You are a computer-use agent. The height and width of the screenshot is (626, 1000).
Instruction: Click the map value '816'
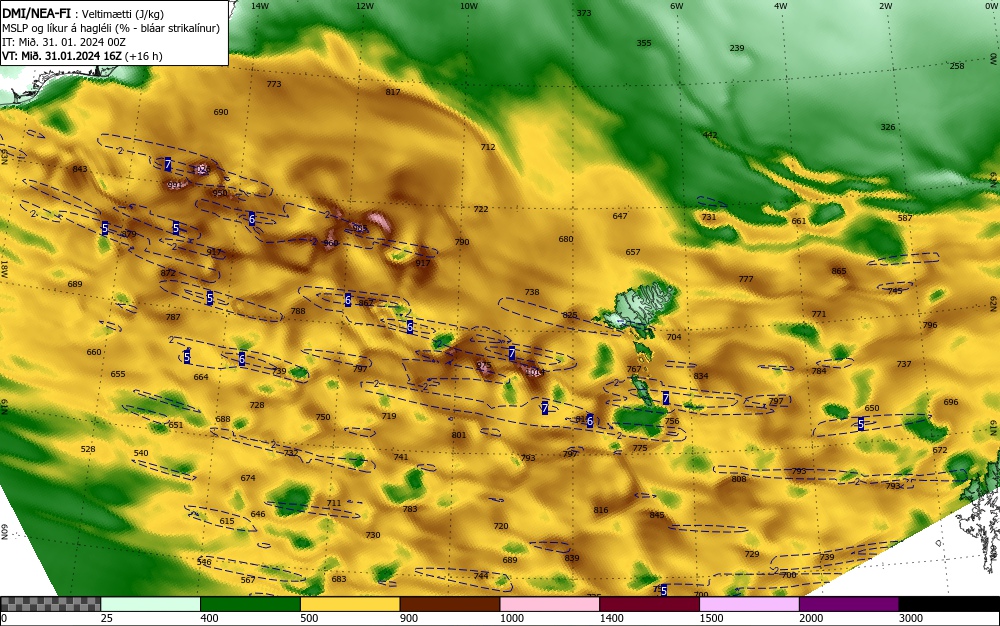tap(601, 510)
